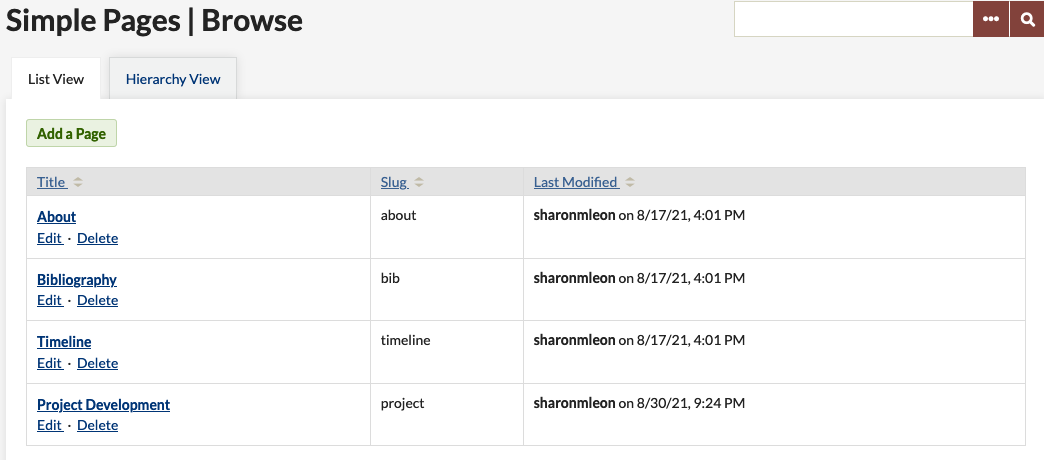Click the Slug column header link
The image size is (1044, 460).
pyautogui.click(x=394, y=182)
